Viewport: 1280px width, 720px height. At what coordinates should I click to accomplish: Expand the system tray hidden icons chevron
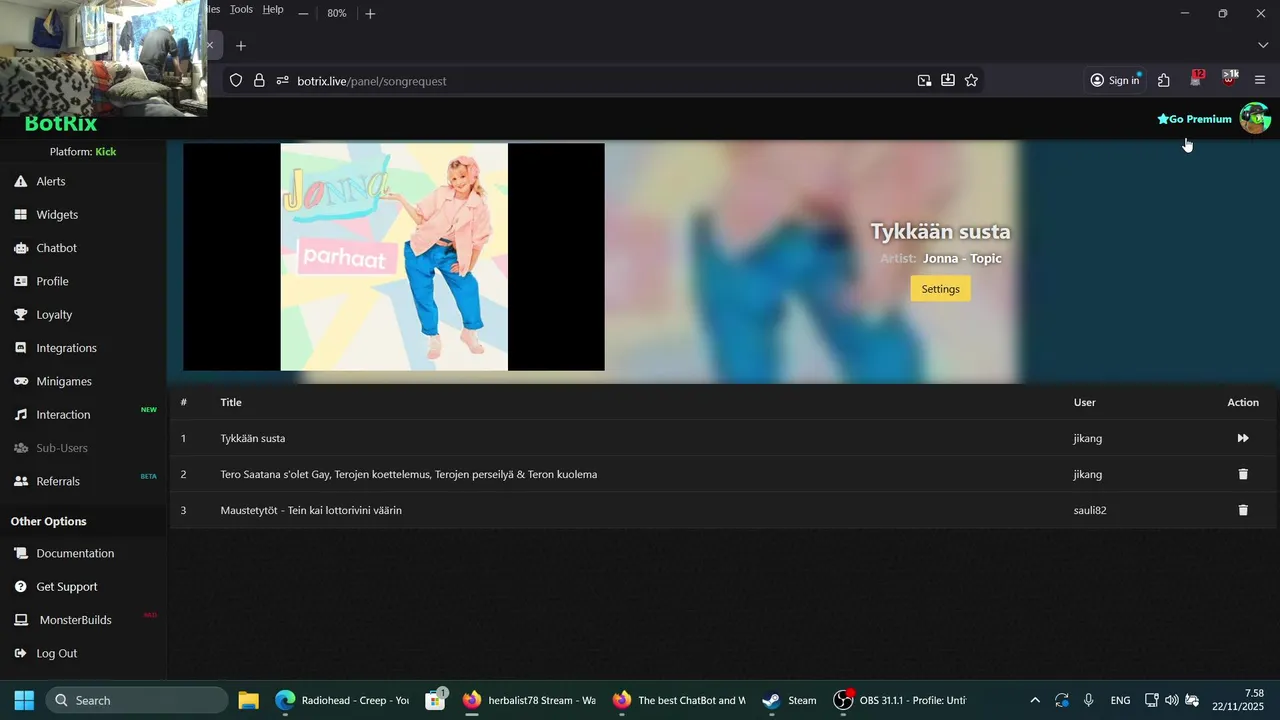1035,700
